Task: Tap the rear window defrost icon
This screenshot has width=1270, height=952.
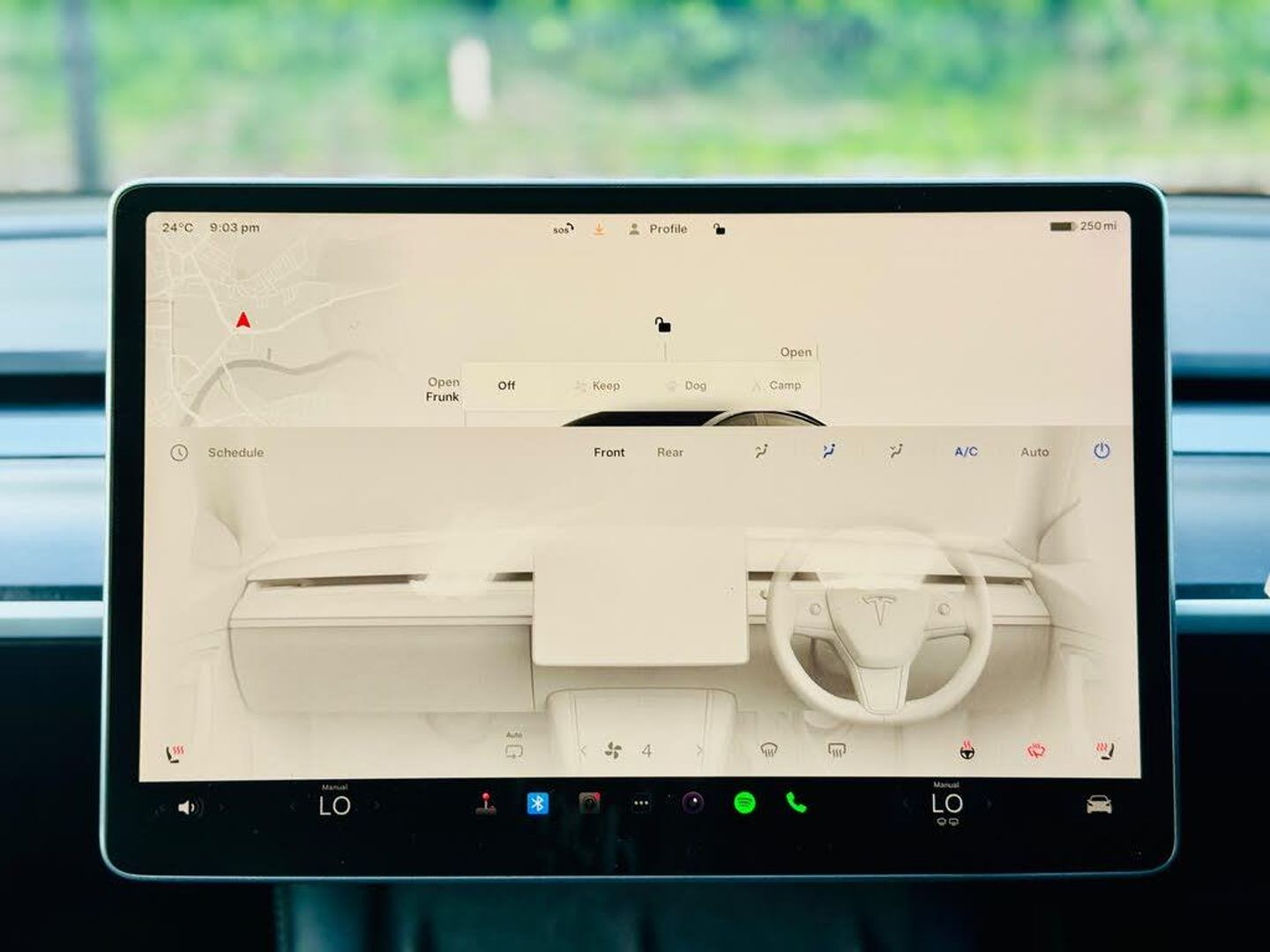Action: (837, 750)
